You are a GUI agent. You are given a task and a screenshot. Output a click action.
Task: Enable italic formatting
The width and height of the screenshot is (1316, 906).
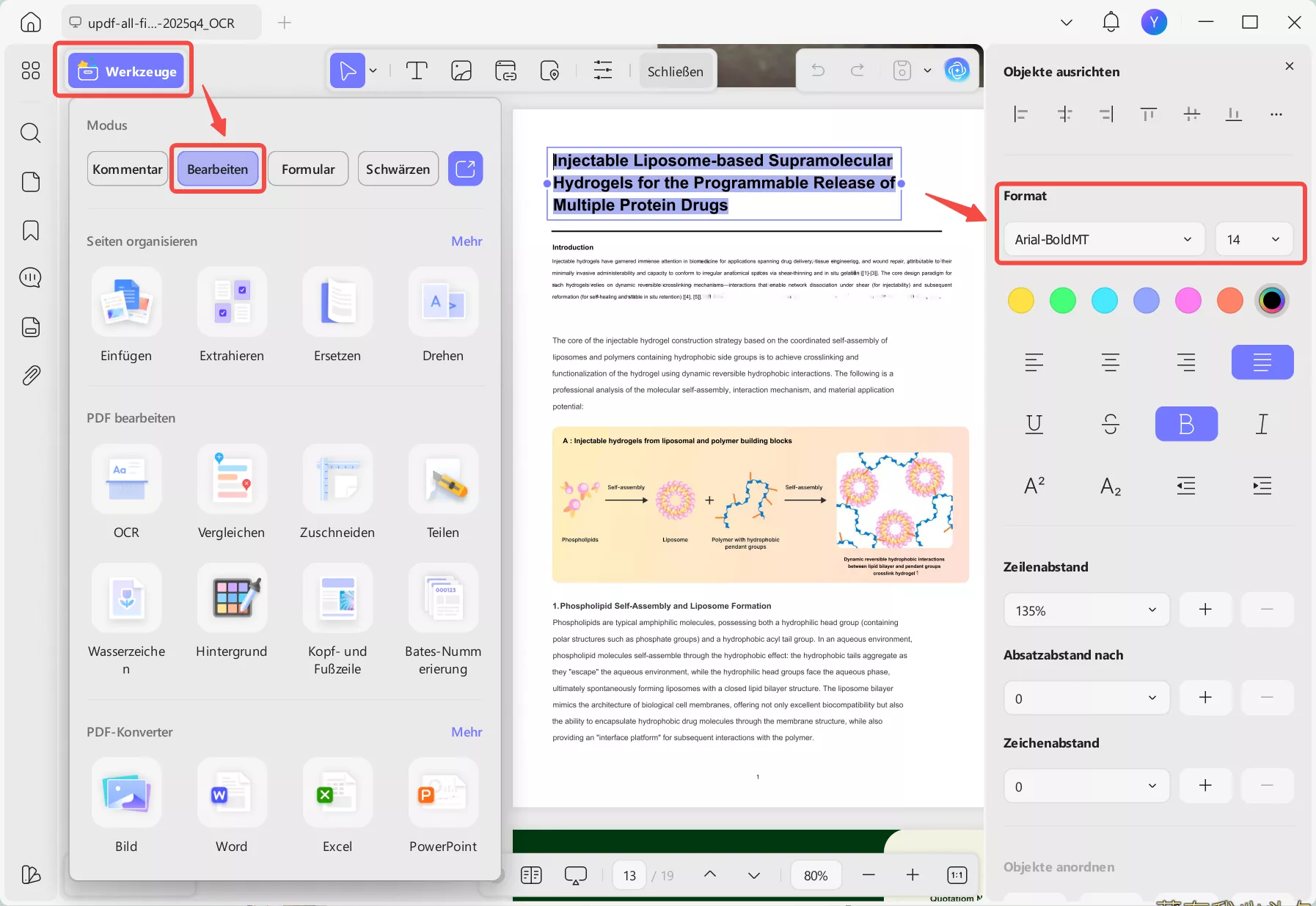[x=1262, y=423]
